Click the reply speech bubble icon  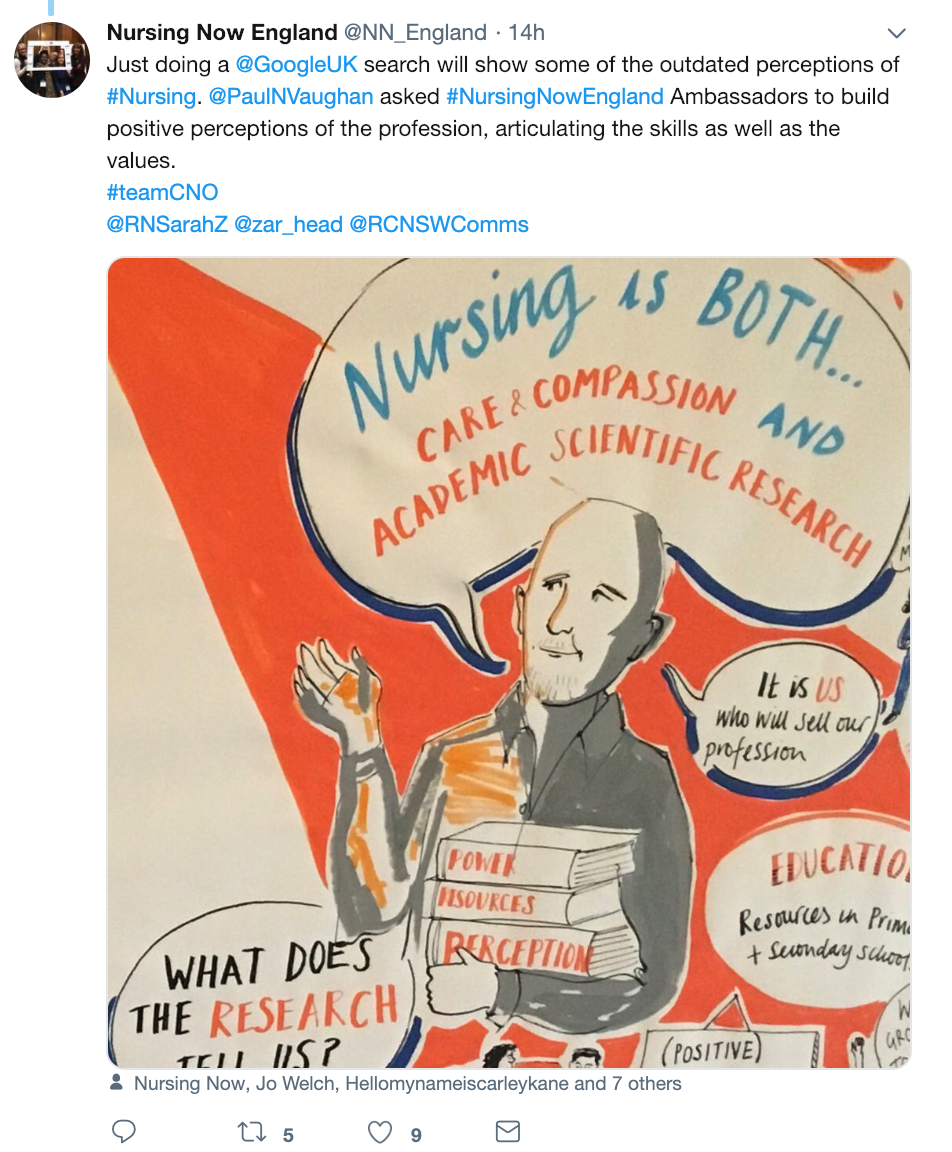coord(123,1131)
